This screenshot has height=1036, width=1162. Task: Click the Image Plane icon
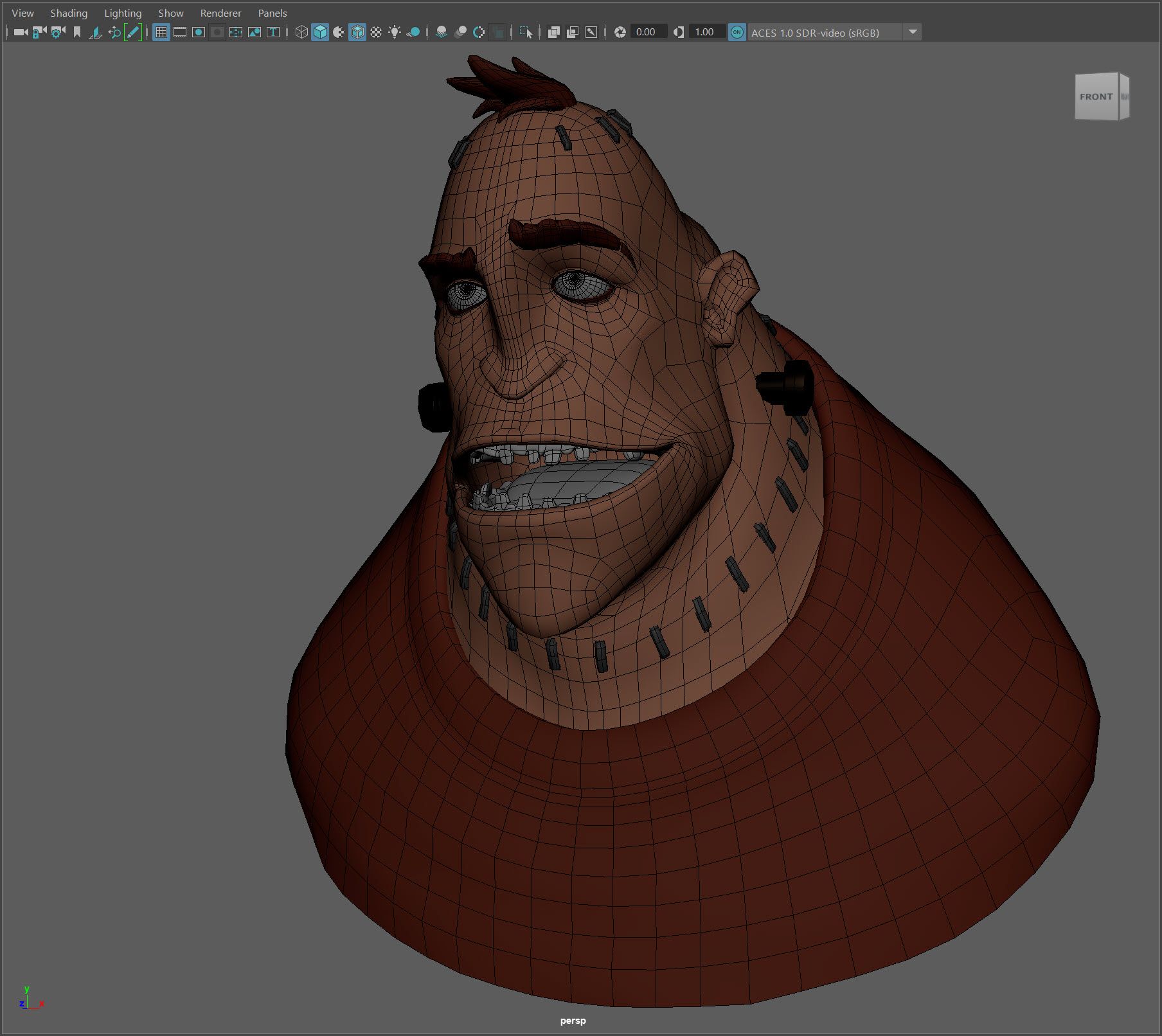[x=96, y=32]
